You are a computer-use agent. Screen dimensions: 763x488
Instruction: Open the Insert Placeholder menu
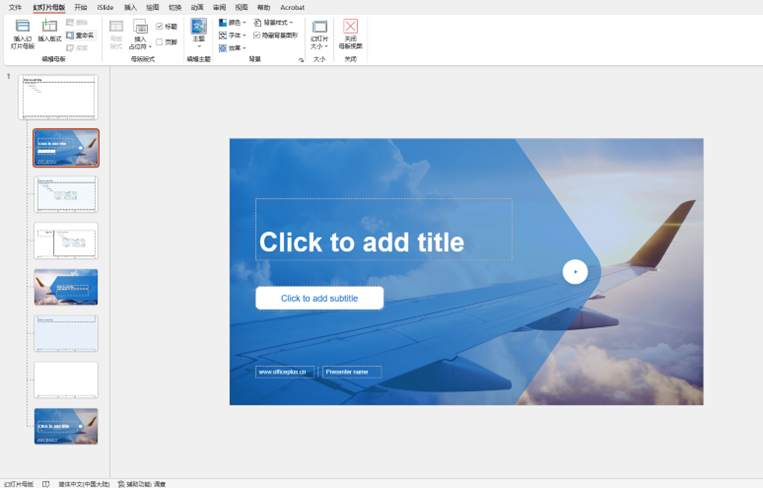click(x=141, y=34)
